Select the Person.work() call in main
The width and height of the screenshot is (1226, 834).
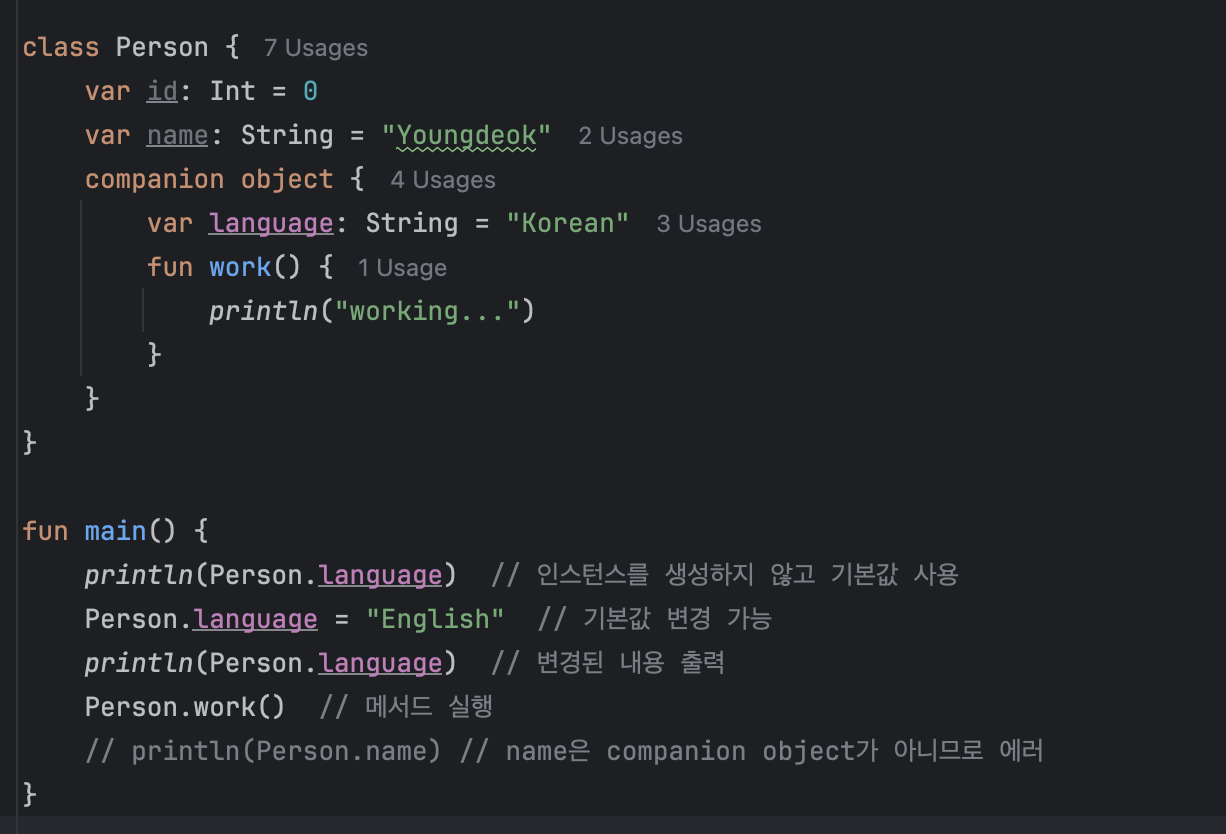tap(185, 707)
